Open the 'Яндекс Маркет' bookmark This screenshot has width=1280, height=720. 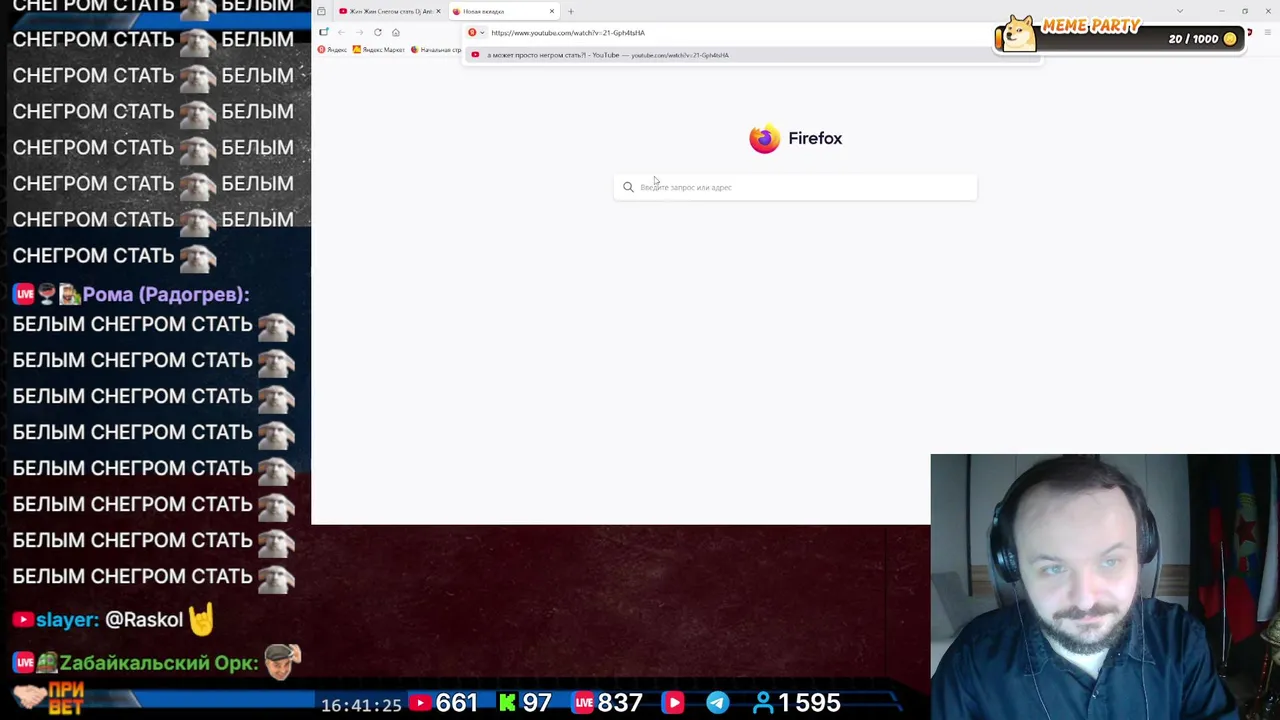(x=379, y=49)
